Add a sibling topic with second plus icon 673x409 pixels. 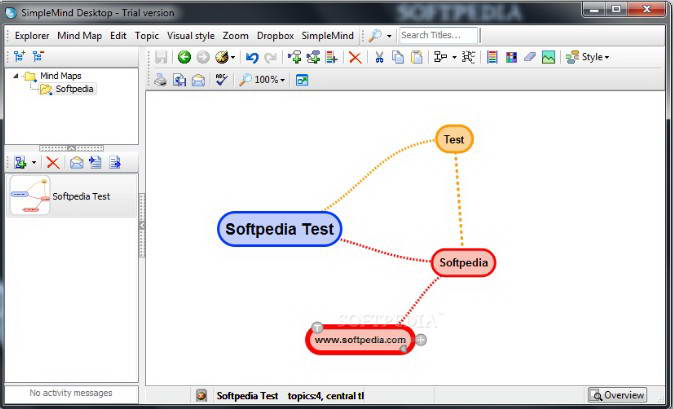point(313,57)
